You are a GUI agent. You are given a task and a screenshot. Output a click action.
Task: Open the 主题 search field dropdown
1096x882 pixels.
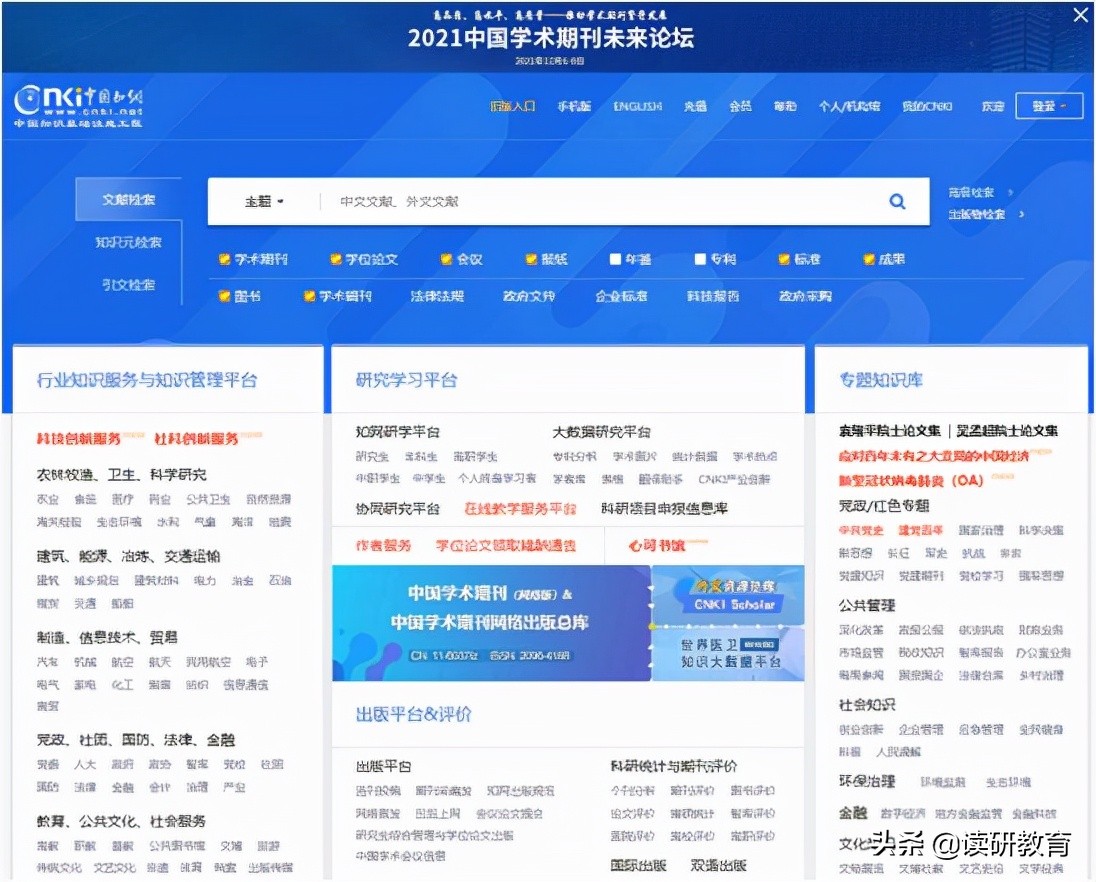(x=264, y=201)
